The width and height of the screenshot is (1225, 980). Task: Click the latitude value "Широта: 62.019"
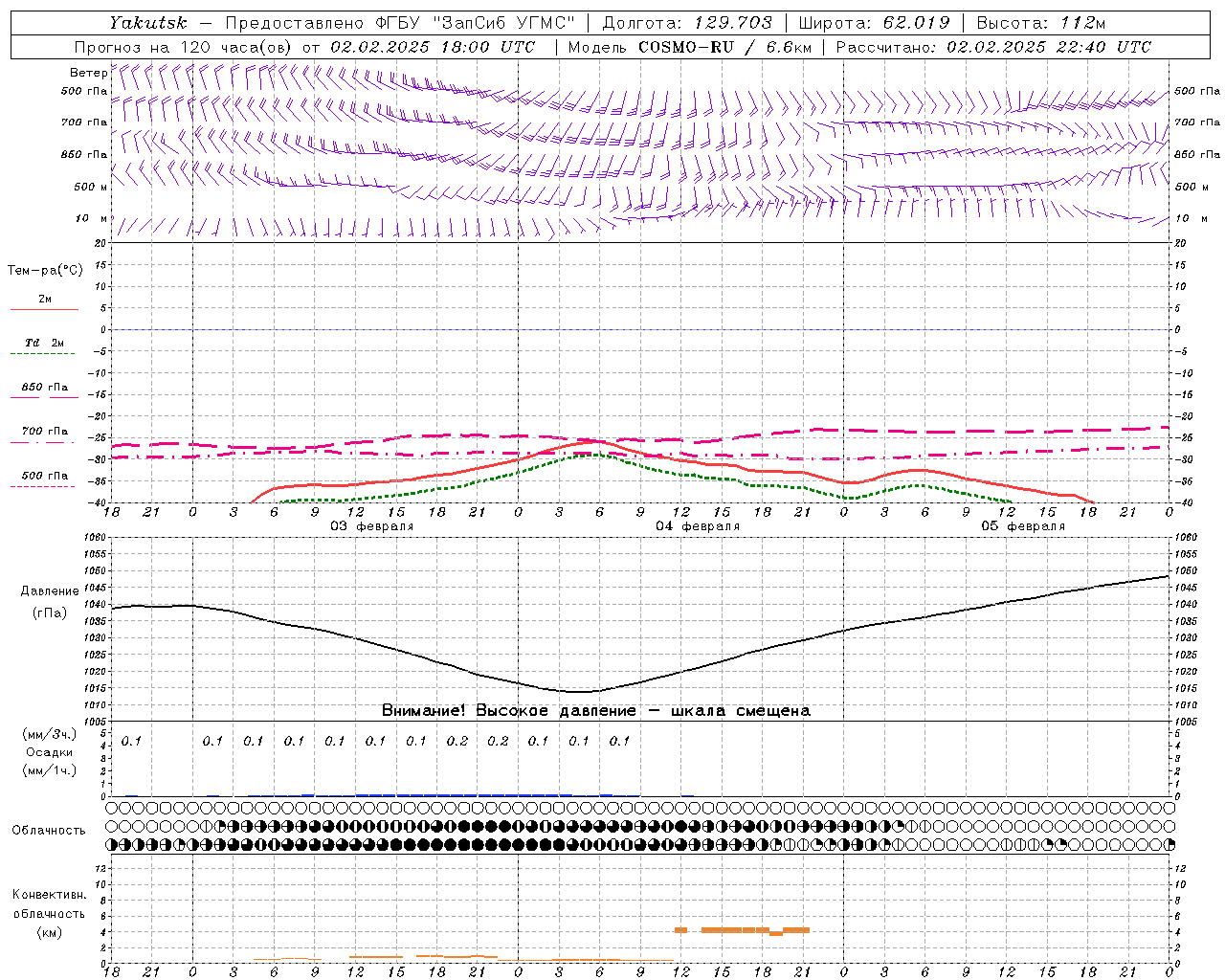pos(874,23)
